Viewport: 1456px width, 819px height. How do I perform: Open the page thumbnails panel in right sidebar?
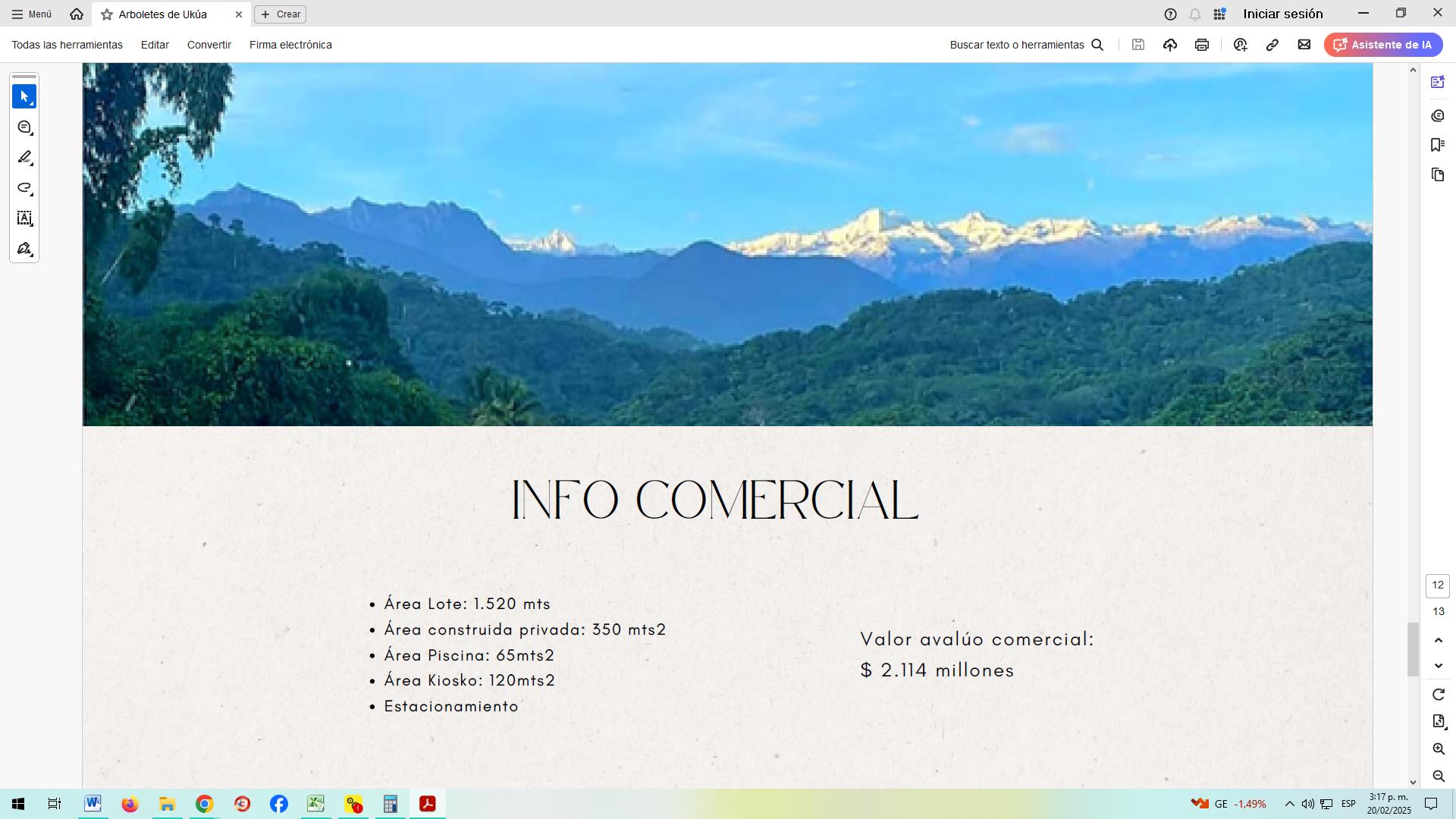pos(1438,175)
